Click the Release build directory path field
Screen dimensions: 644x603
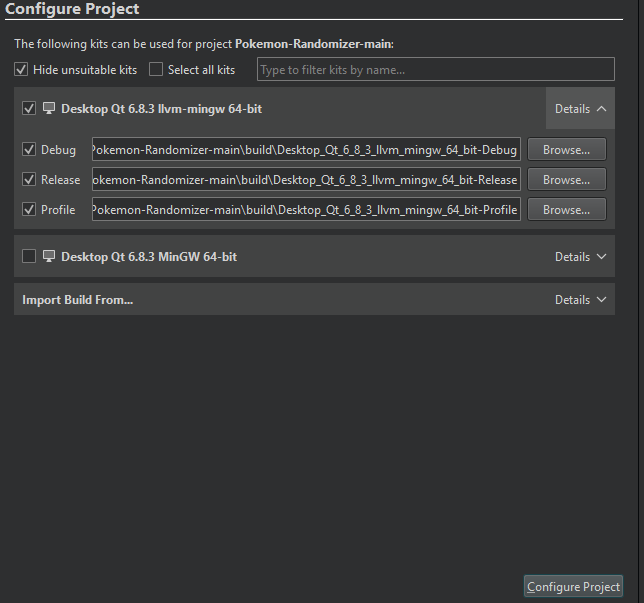point(306,179)
